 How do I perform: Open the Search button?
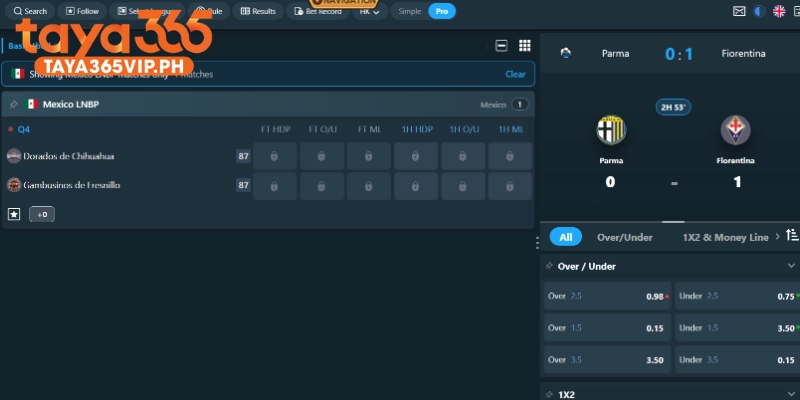pos(30,11)
